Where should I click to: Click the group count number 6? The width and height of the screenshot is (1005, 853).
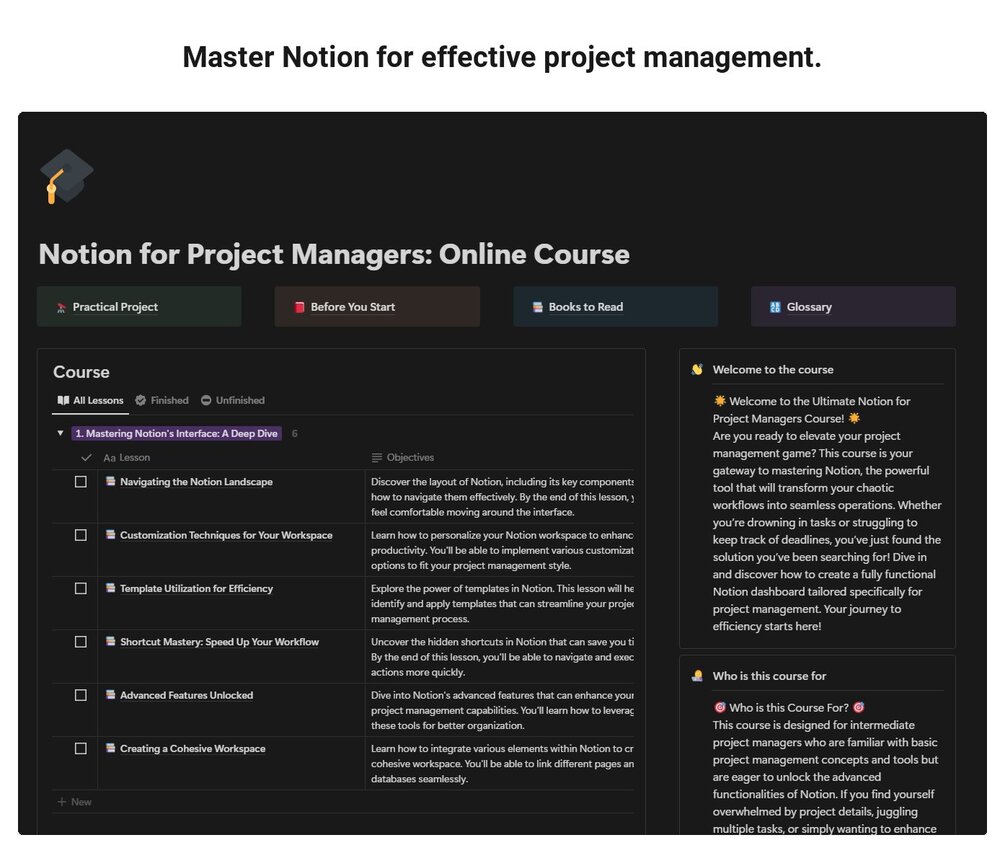[294, 433]
